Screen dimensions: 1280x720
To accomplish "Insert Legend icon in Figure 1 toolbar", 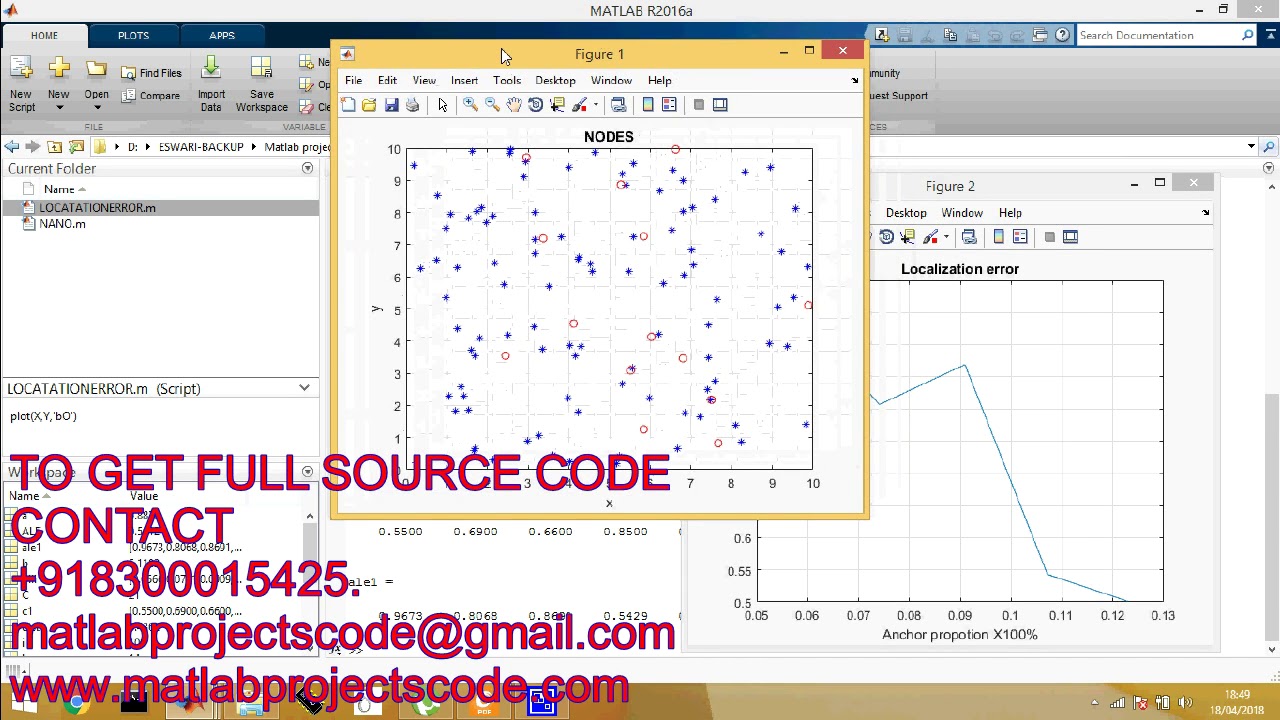I will [x=669, y=105].
